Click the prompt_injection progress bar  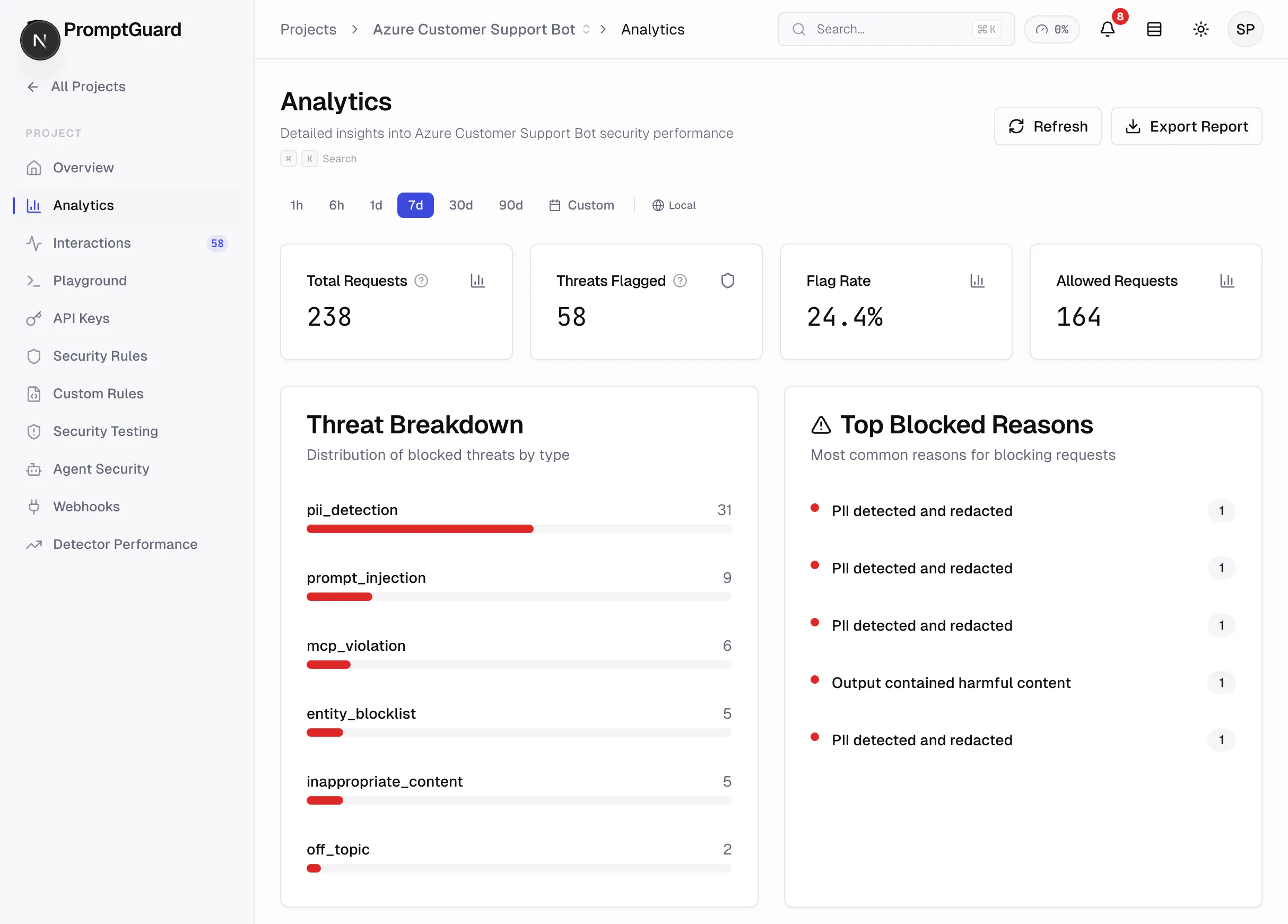[x=519, y=597]
